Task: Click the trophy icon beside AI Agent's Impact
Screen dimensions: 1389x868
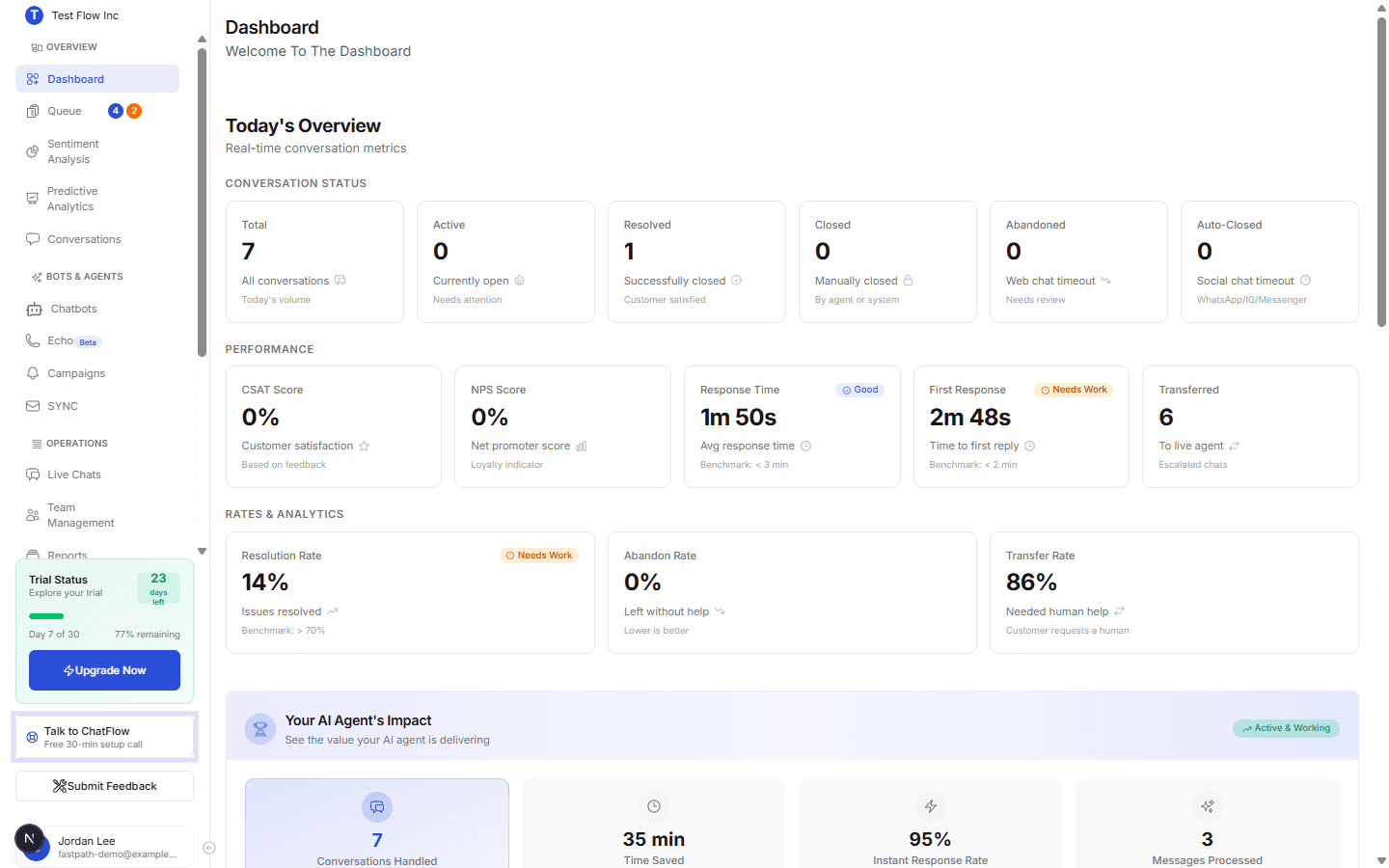Action: [260, 729]
